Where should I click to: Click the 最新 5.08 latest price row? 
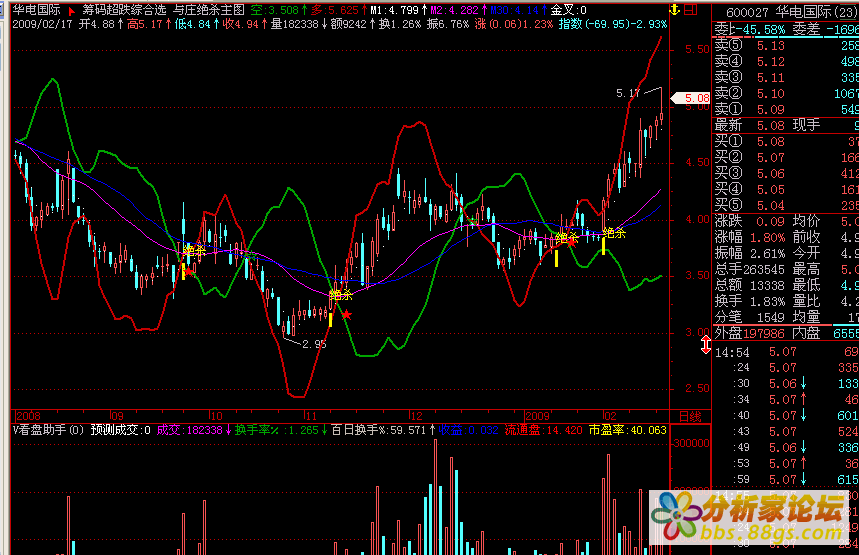click(750, 125)
